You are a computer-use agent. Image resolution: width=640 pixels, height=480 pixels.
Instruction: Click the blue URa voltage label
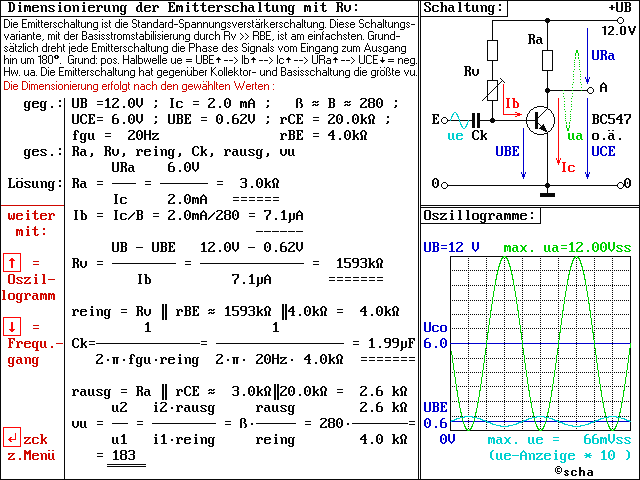[x=603, y=56]
